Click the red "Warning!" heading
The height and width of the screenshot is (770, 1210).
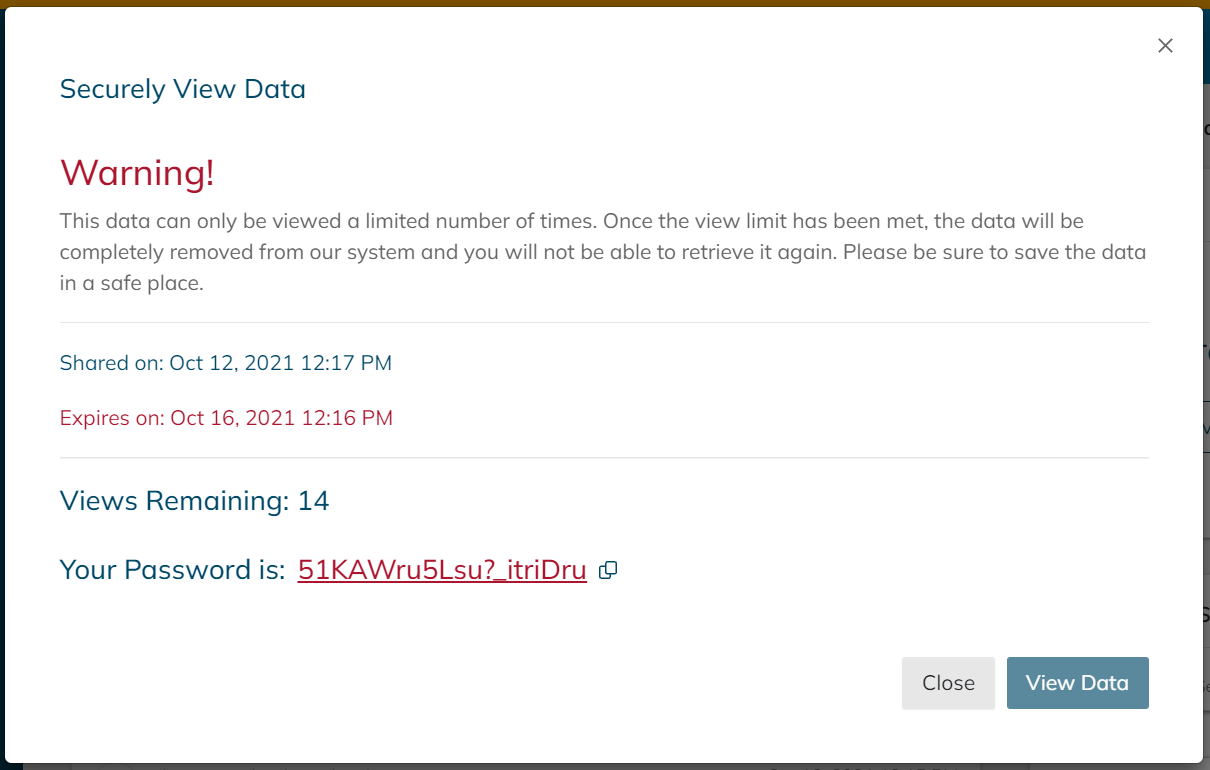137,173
